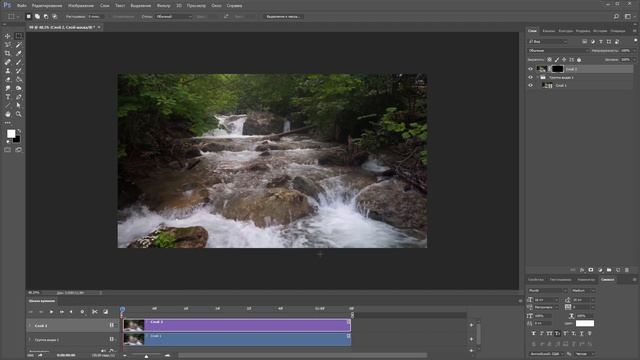640x360 pixels.
Task: Open the search icon at top right
Action: pos(616,17)
